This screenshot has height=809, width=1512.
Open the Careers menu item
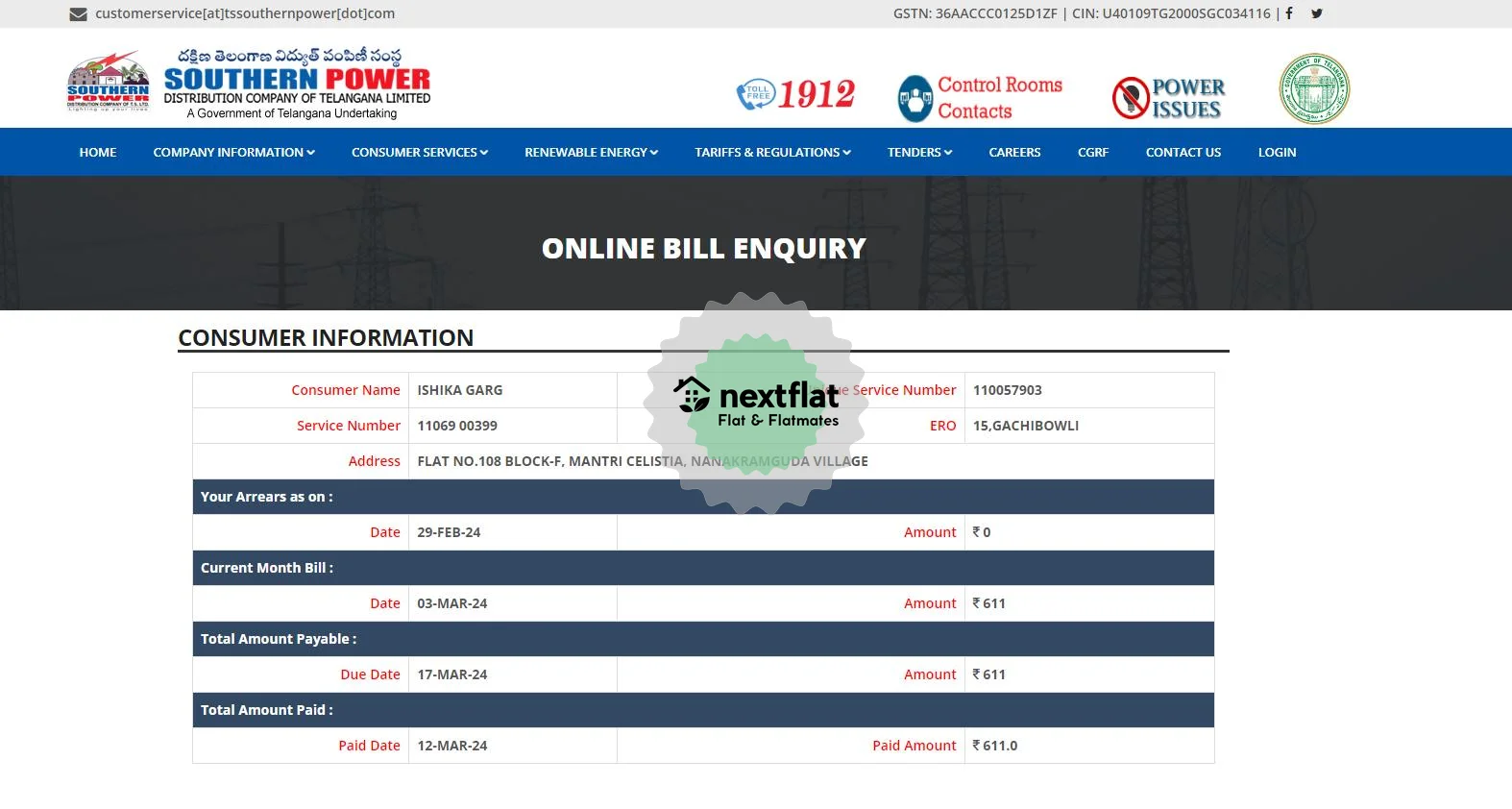click(1014, 152)
